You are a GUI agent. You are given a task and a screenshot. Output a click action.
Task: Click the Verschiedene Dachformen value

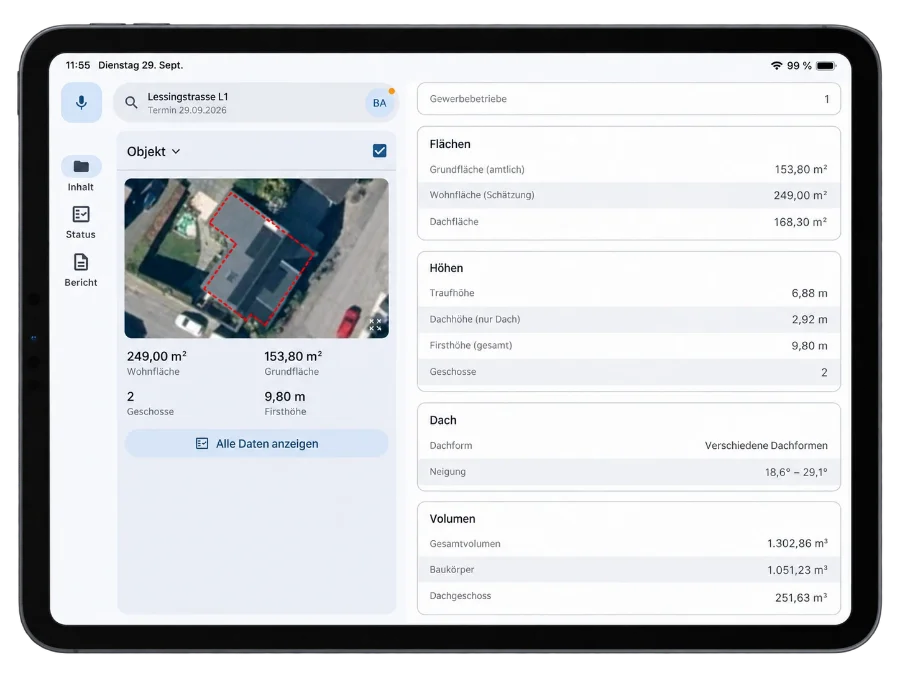click(766, 445)
